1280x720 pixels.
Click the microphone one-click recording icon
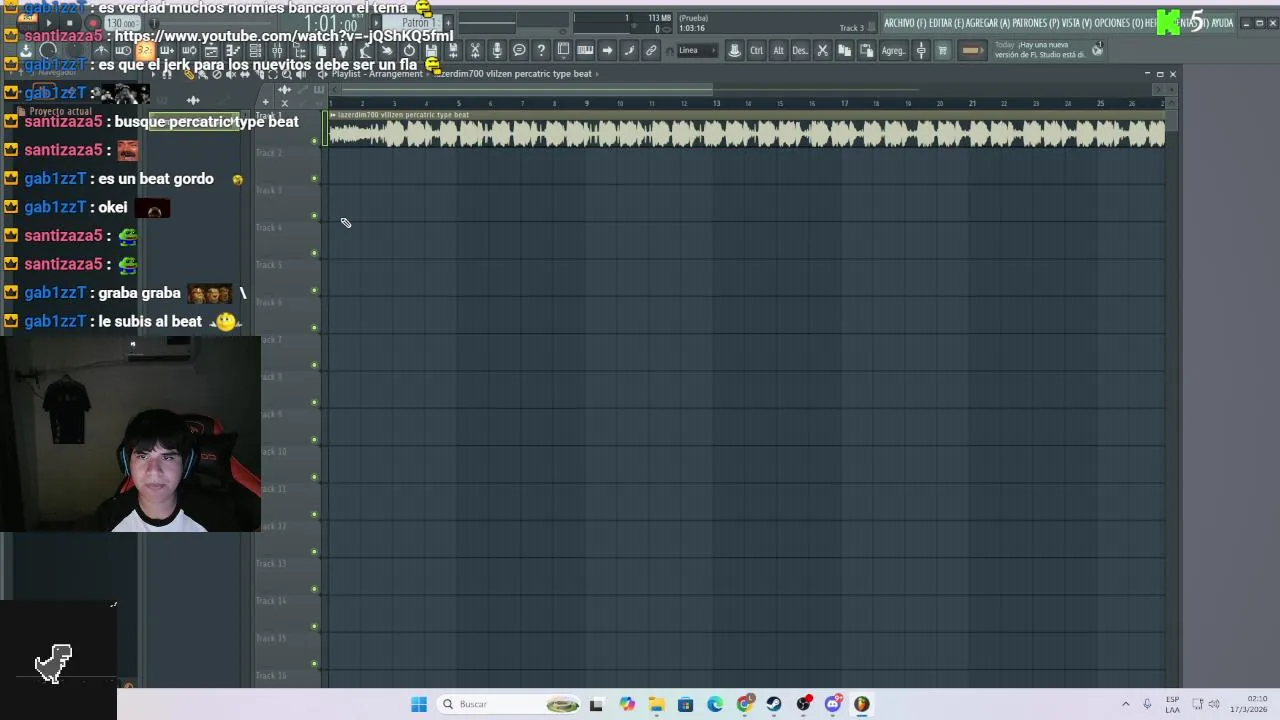coord(496,50)
